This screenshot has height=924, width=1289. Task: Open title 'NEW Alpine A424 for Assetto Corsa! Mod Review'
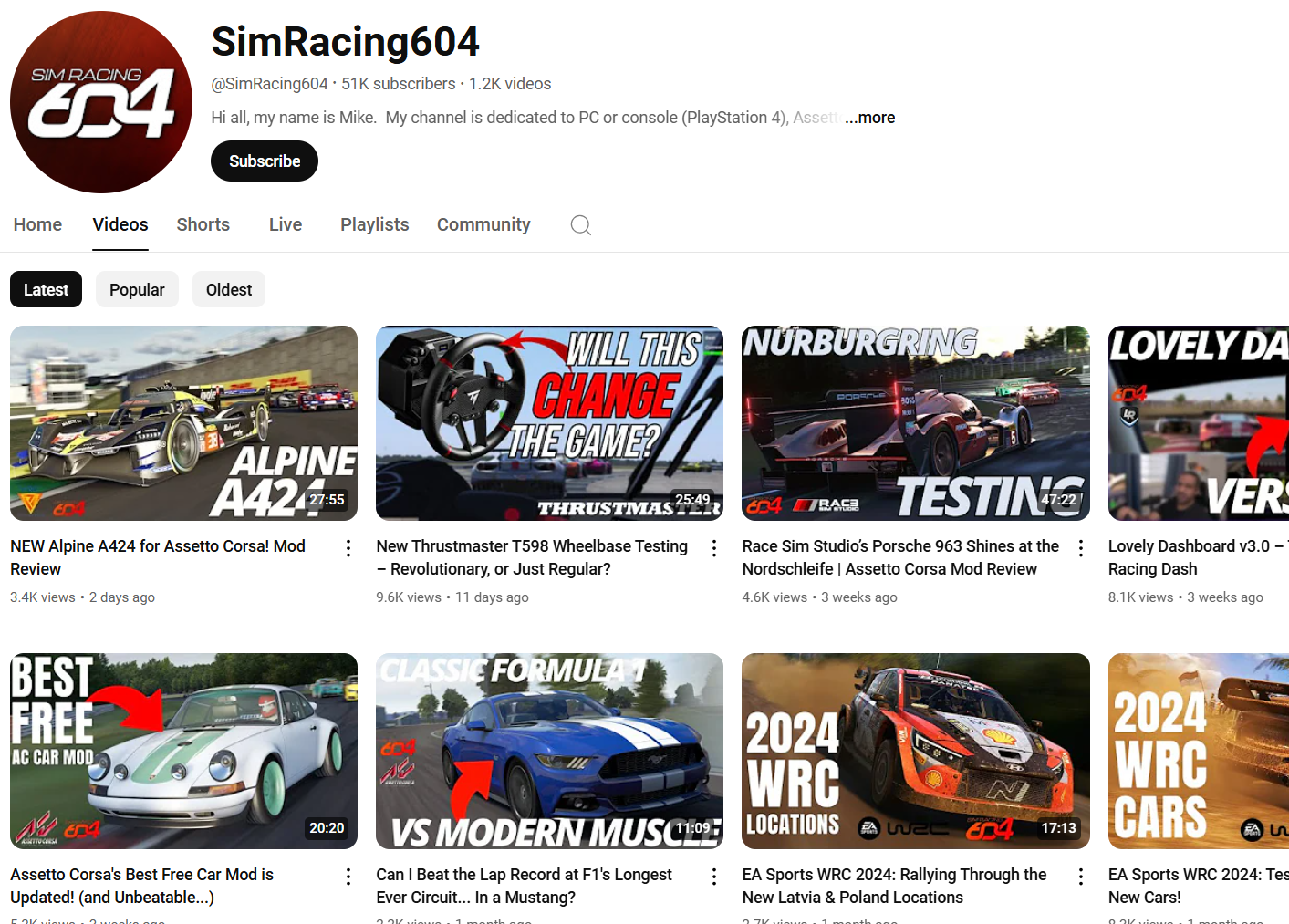158,557
